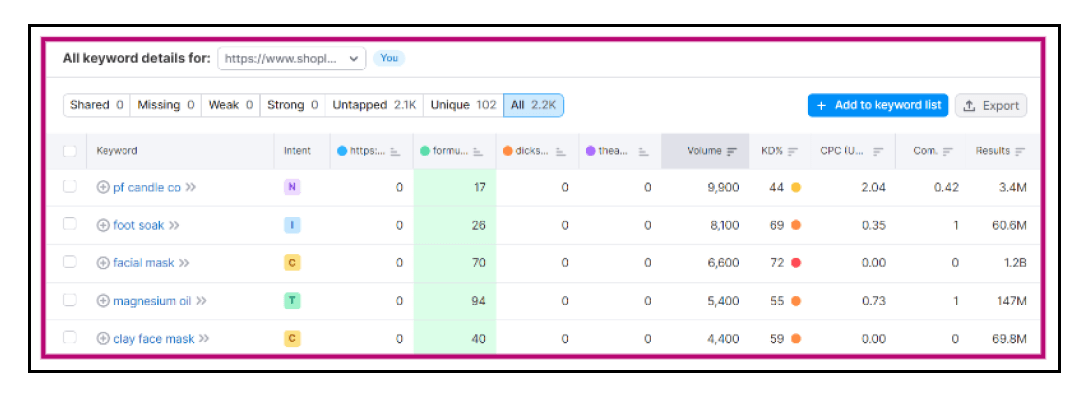1088x396 pixels.
Task: Open the pf candle co keyword link
Action: point(147,187)
